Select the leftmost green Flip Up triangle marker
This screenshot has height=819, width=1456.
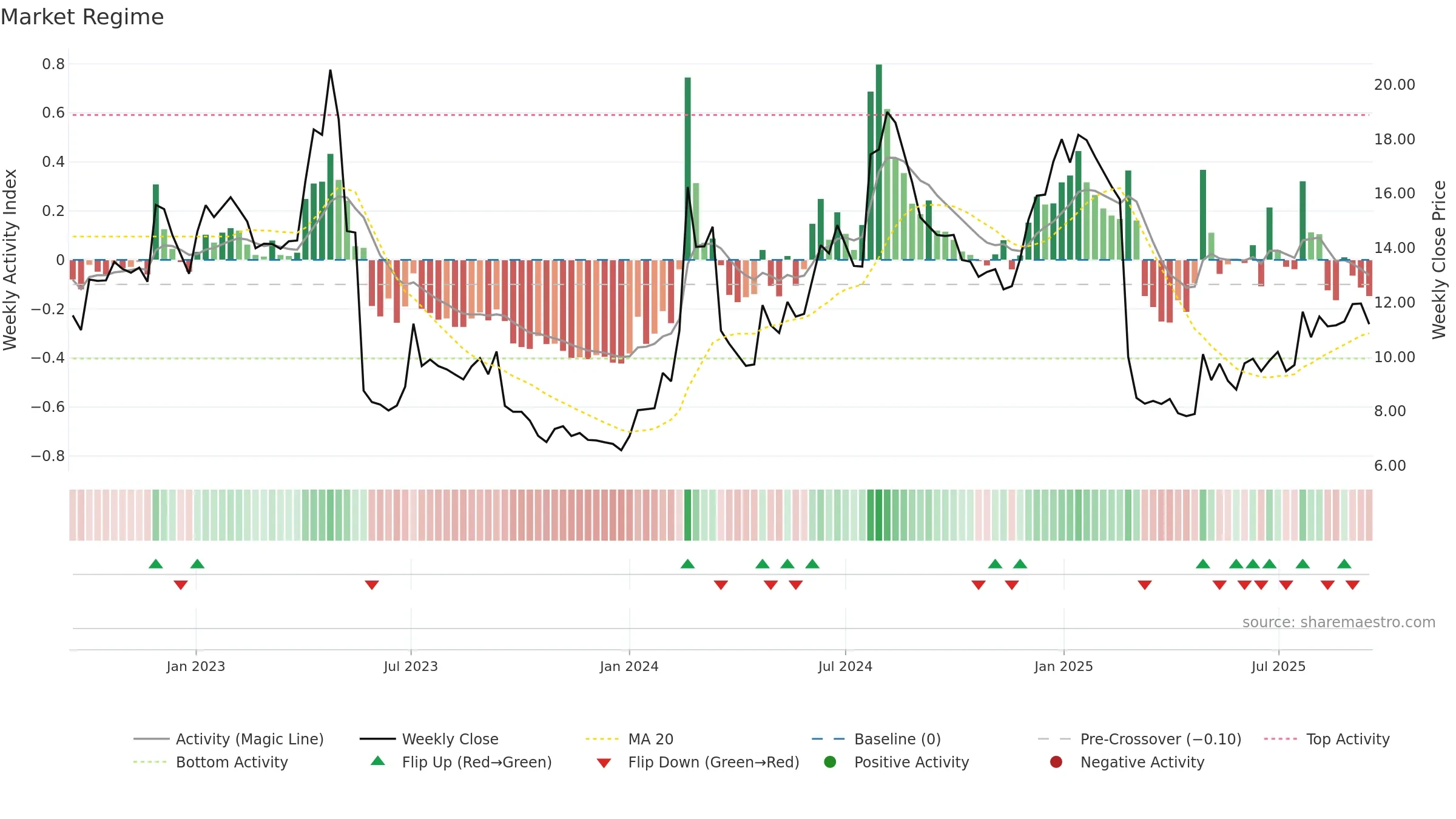click(156, 564)
